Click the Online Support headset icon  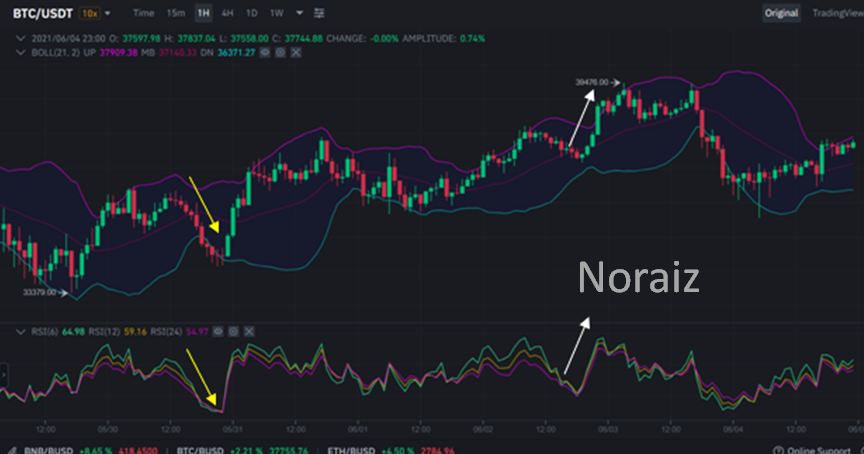(x=778, y=450)
